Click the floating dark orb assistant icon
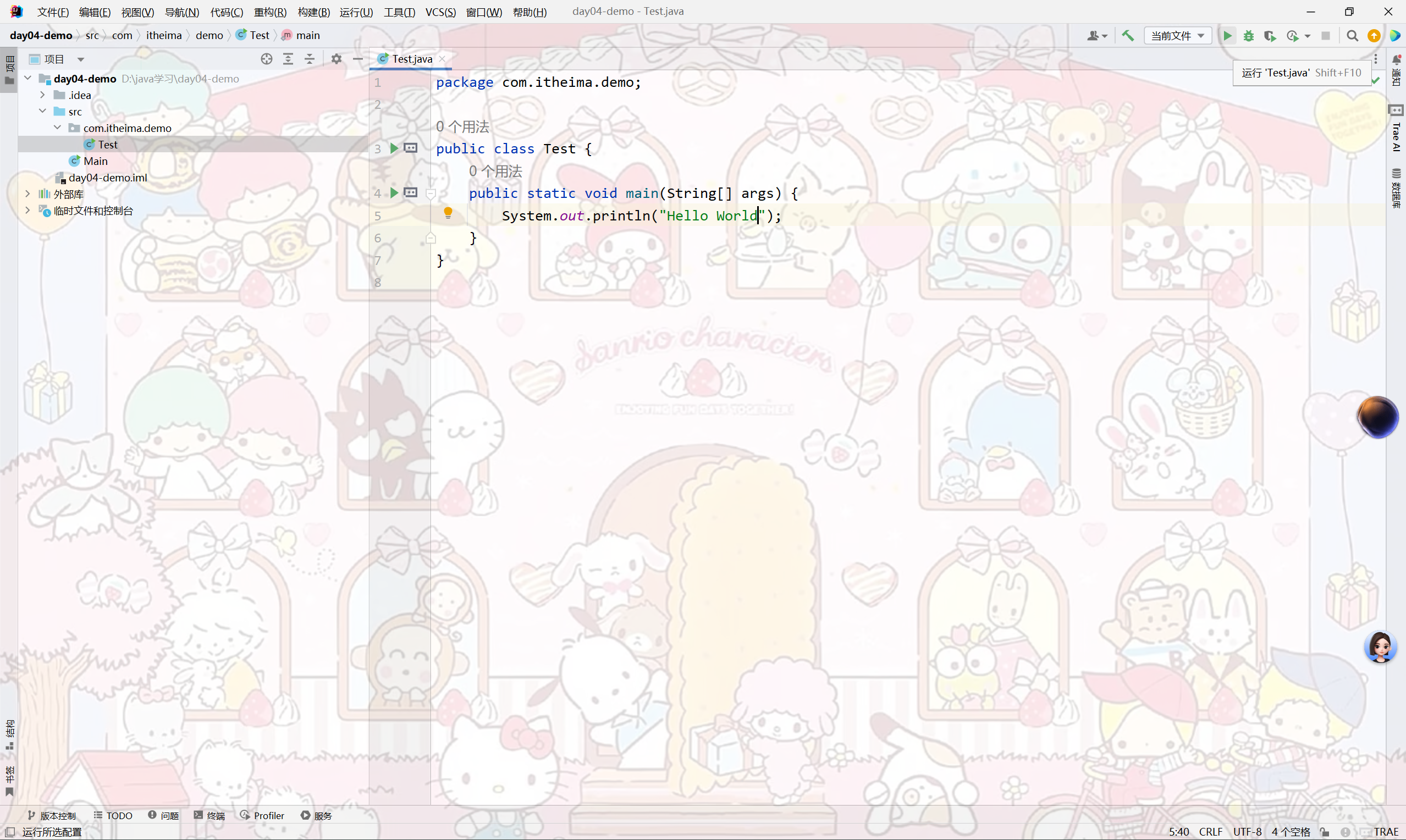The image size is (1406, 840). pos(1378,418)
